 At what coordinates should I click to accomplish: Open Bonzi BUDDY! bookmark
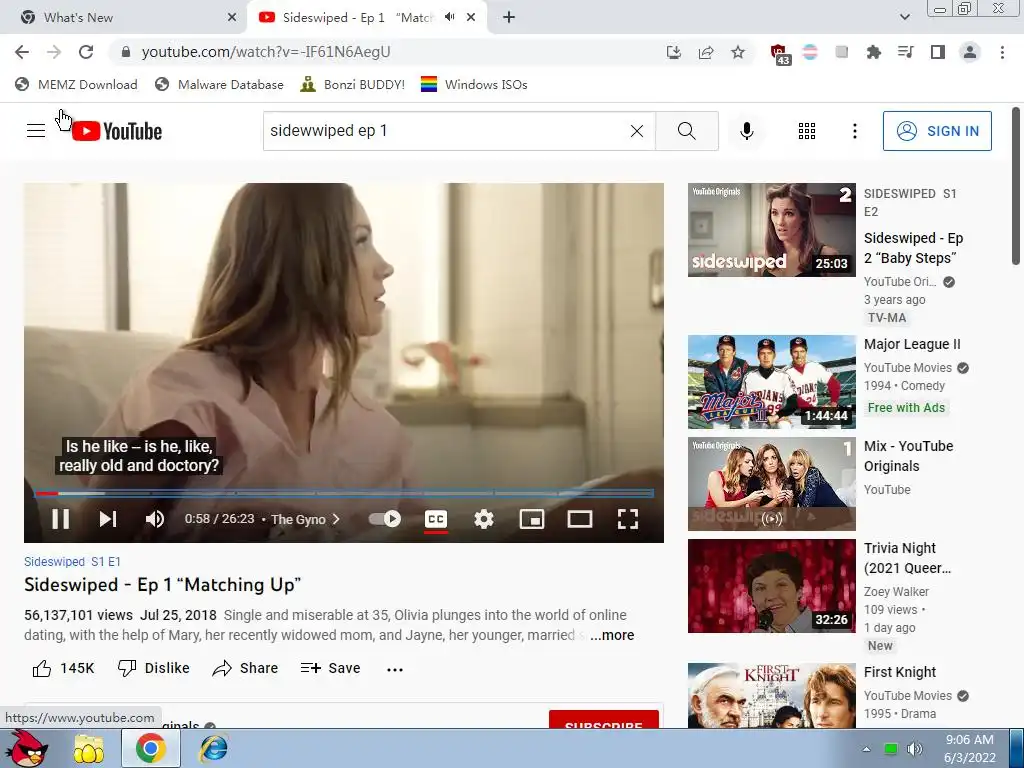click(x=353, y=84)
